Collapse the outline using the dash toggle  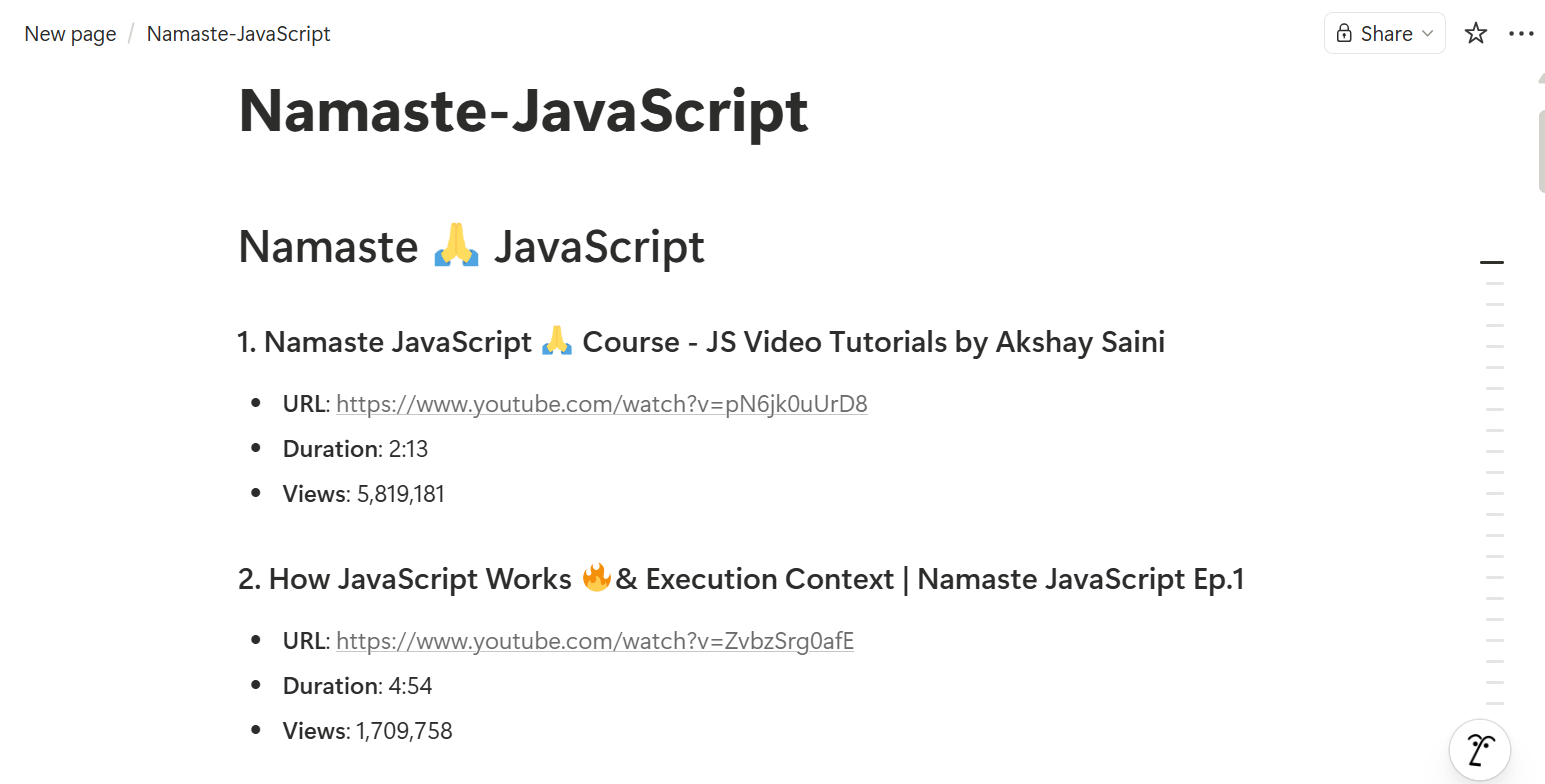(x=1492, y=261)
